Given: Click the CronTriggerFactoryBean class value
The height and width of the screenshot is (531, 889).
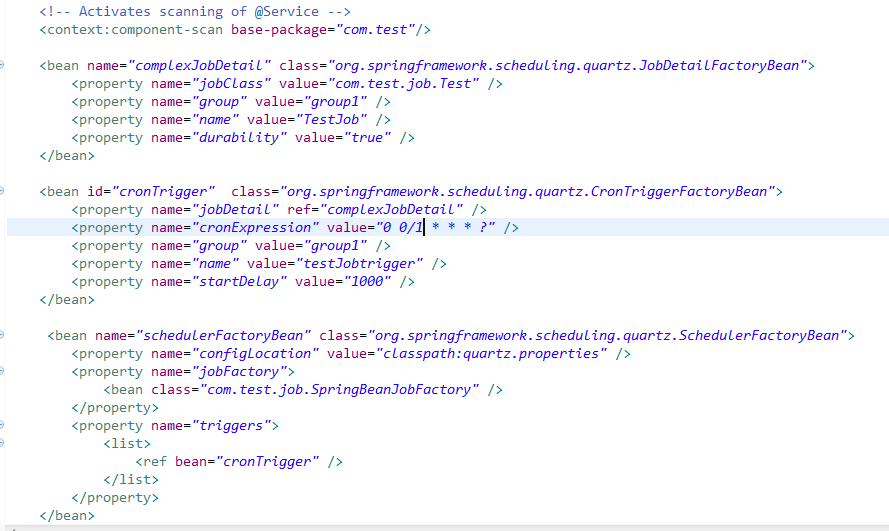Looking at the screenshot, I should tap(527, 192).
